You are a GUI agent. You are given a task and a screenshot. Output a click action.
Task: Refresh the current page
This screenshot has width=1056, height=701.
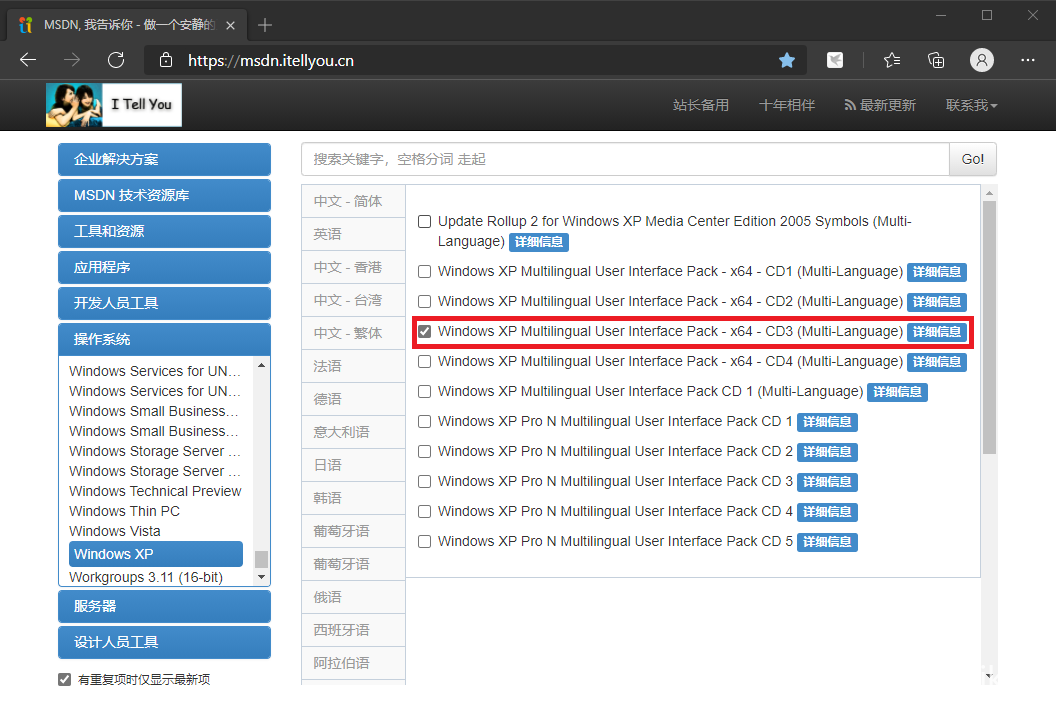click(x=116, y=60)
